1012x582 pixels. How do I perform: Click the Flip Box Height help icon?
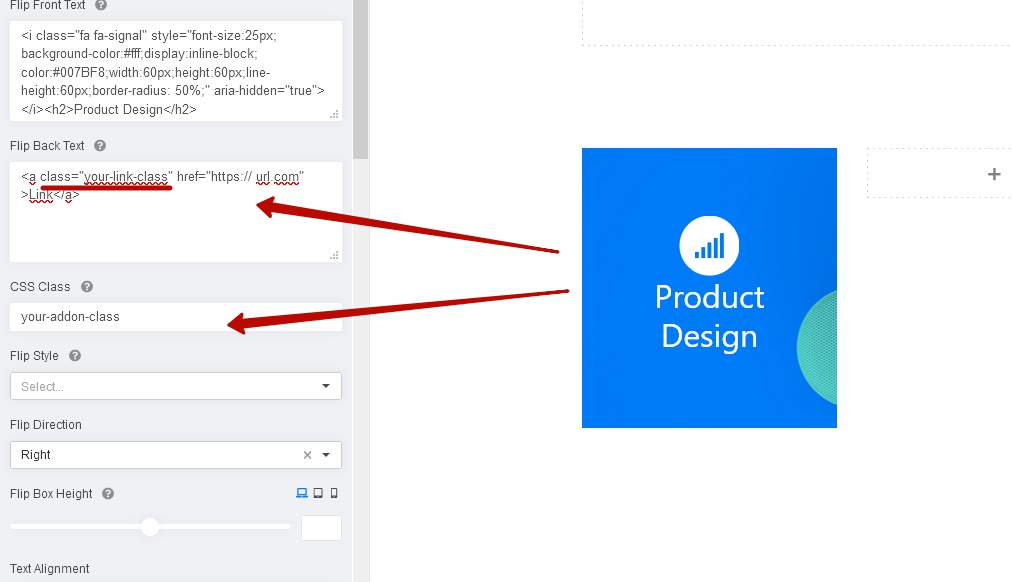(108, 494)
